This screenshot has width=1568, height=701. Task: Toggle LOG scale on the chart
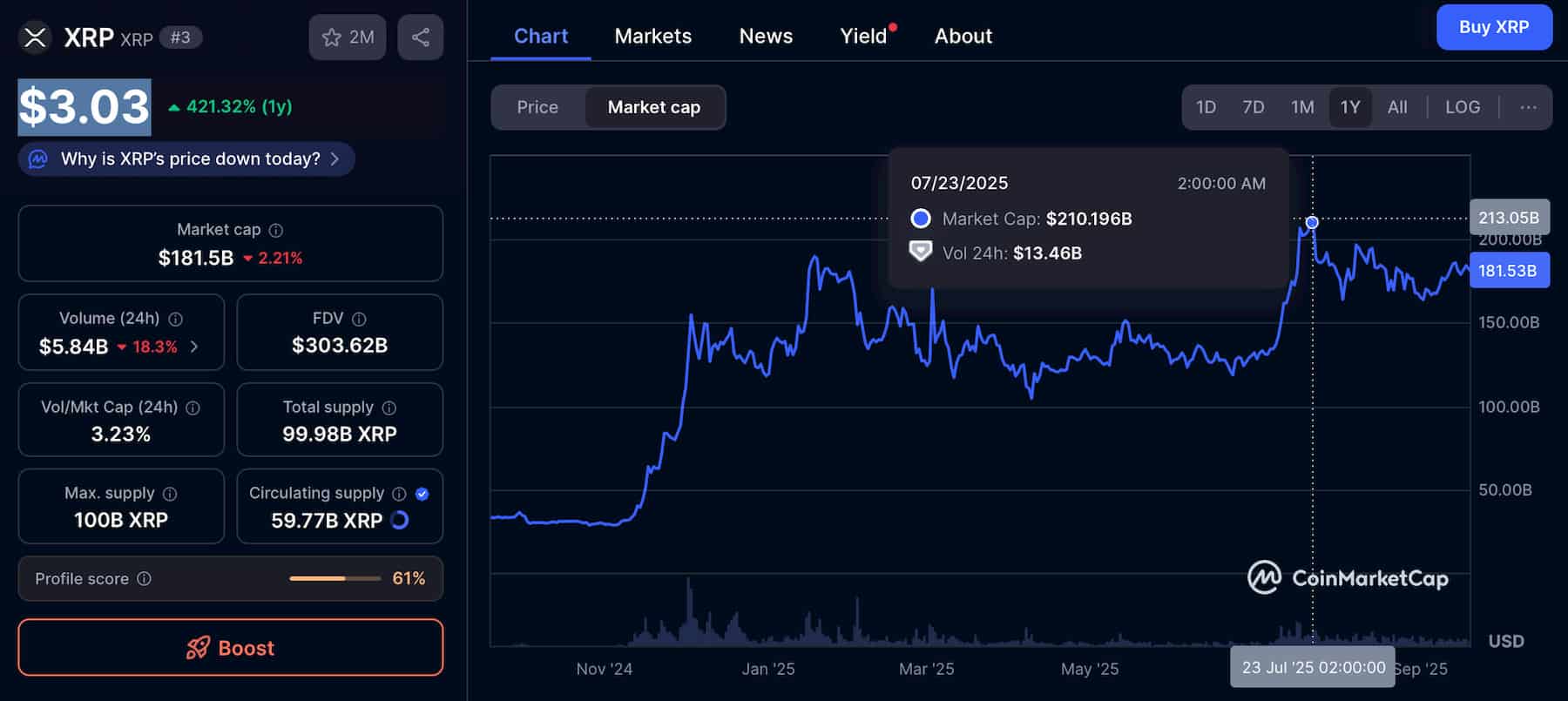pos(1463,107)
